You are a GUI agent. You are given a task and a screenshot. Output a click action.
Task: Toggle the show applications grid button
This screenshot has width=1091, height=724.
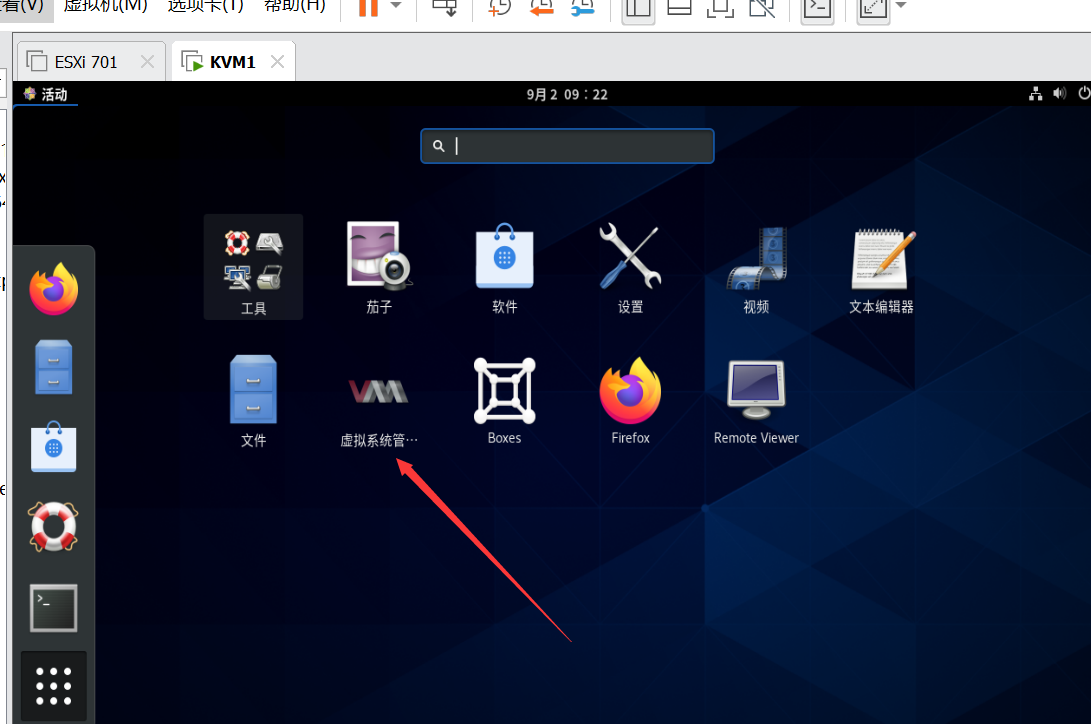pyautogui.click(x=54, y=686)
